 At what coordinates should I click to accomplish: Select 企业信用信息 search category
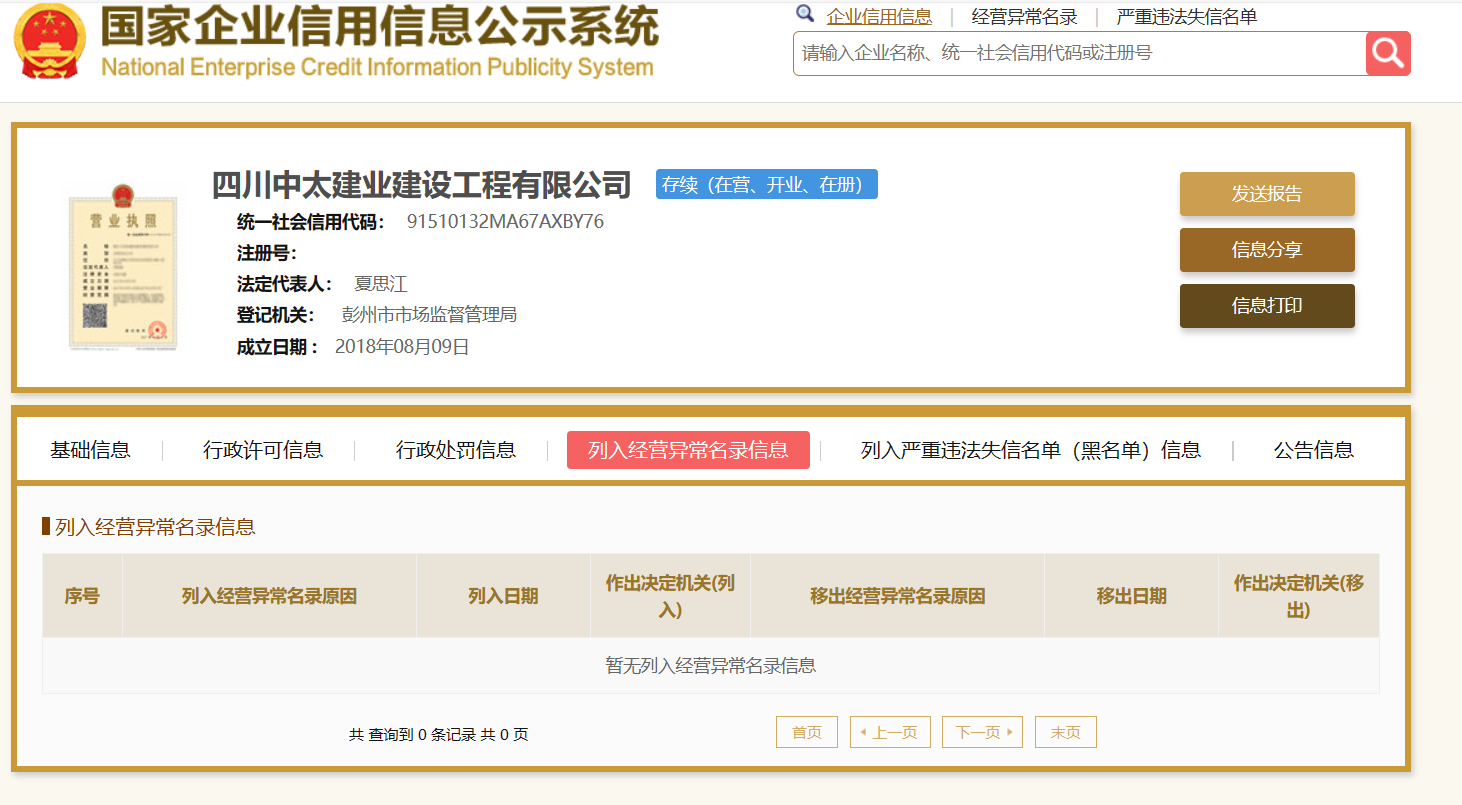tap(879, 16)
